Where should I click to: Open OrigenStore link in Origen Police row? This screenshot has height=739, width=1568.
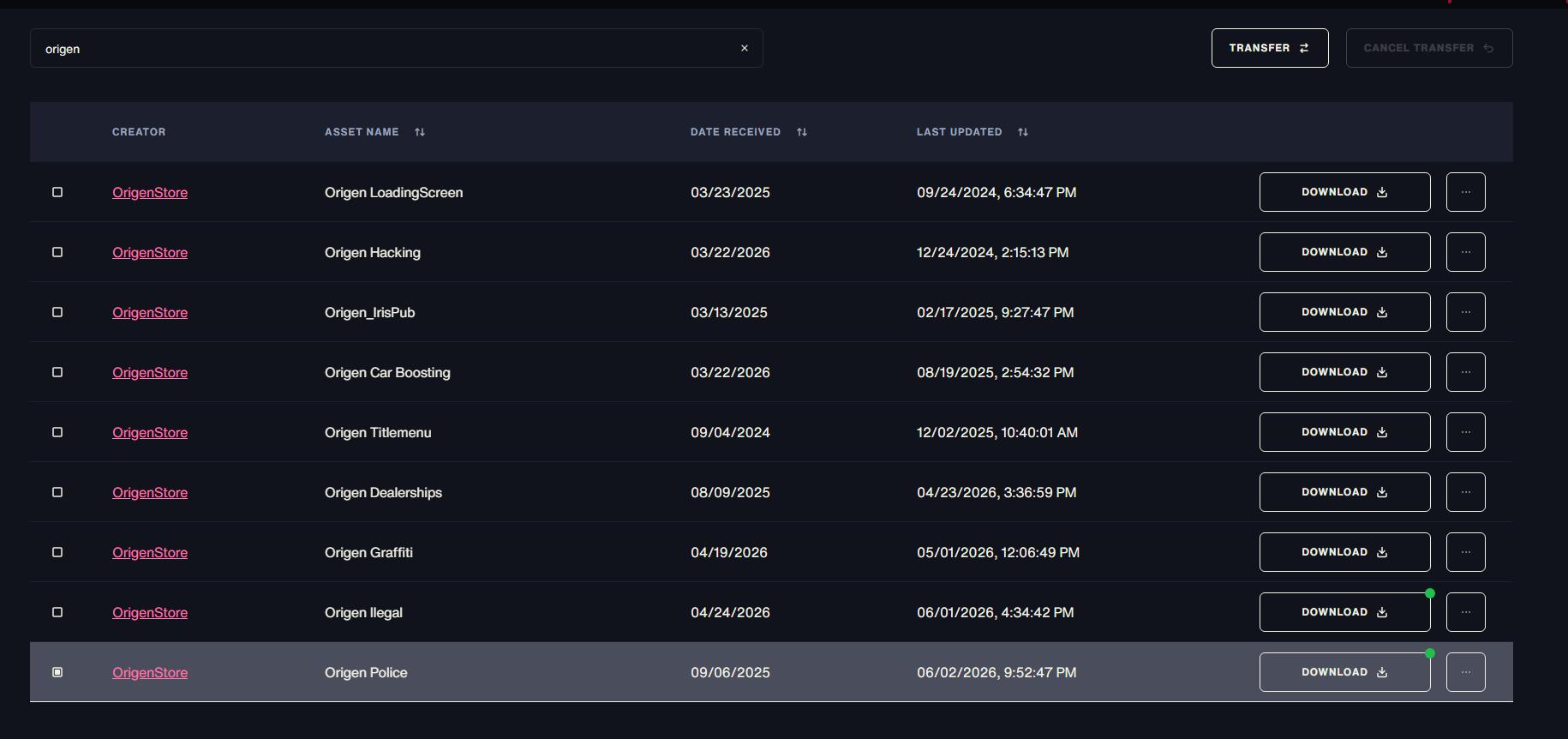150,673
